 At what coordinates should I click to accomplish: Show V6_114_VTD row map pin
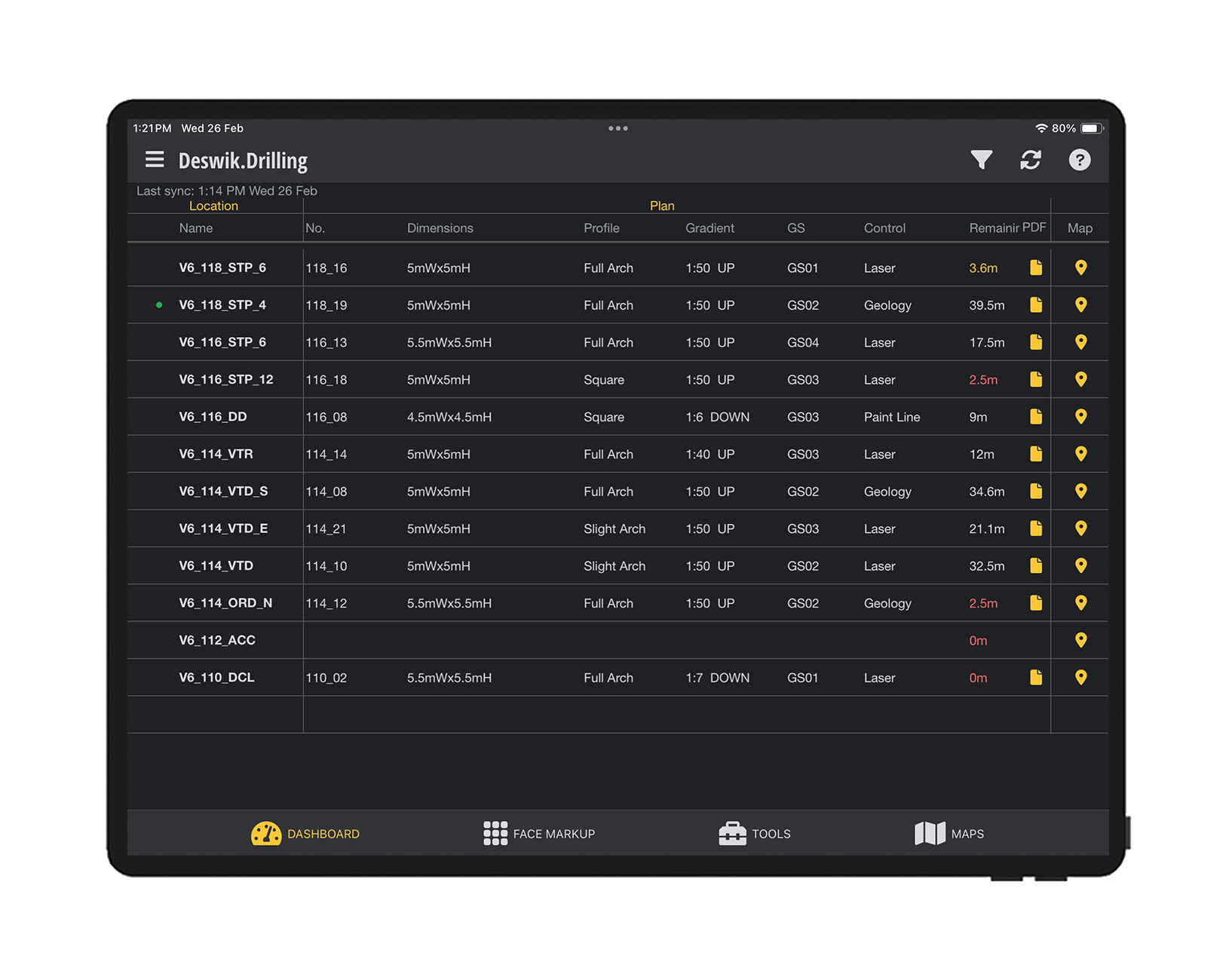click(x=1080, y=565)
